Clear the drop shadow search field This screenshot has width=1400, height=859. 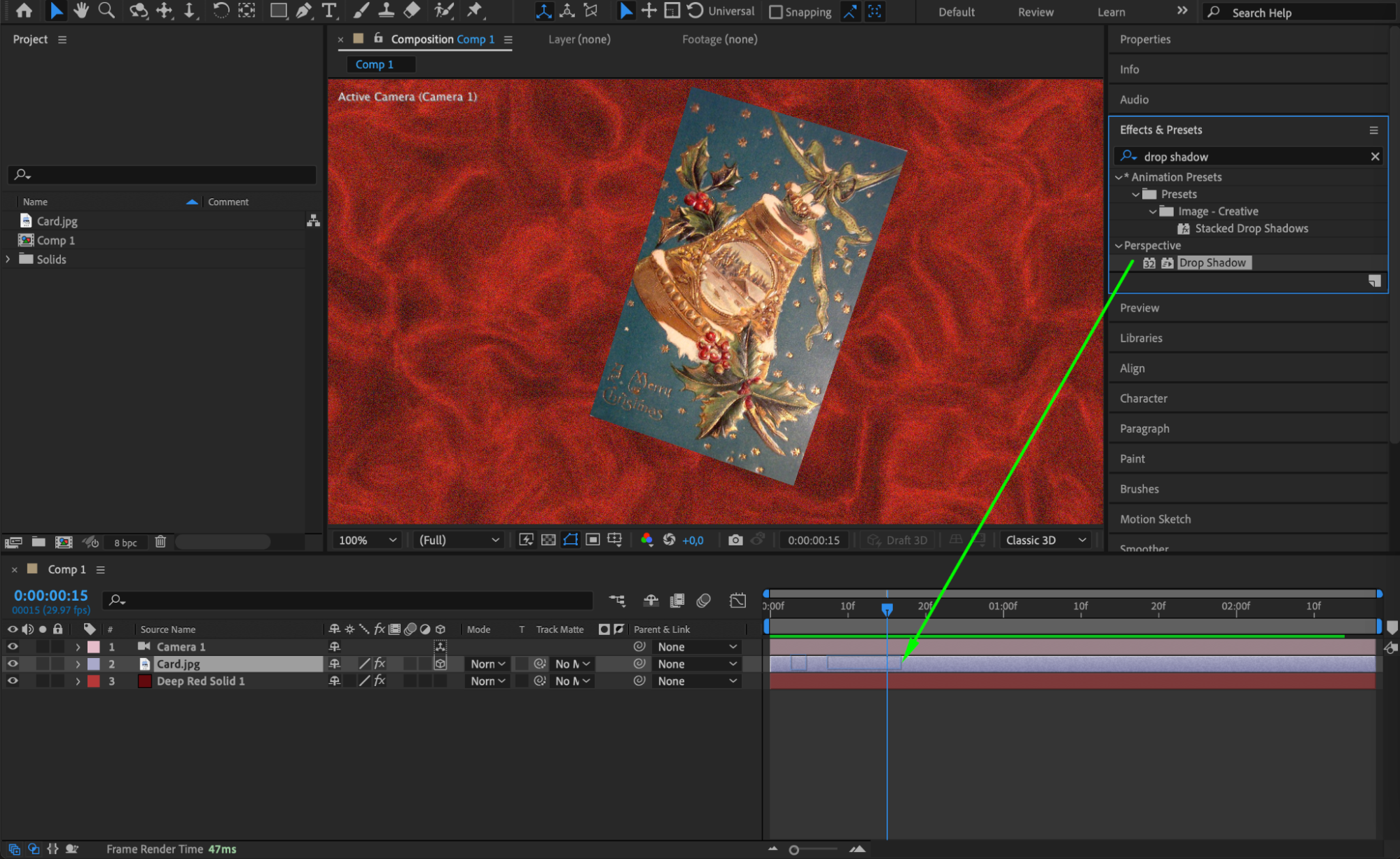tap(1375, 157)
